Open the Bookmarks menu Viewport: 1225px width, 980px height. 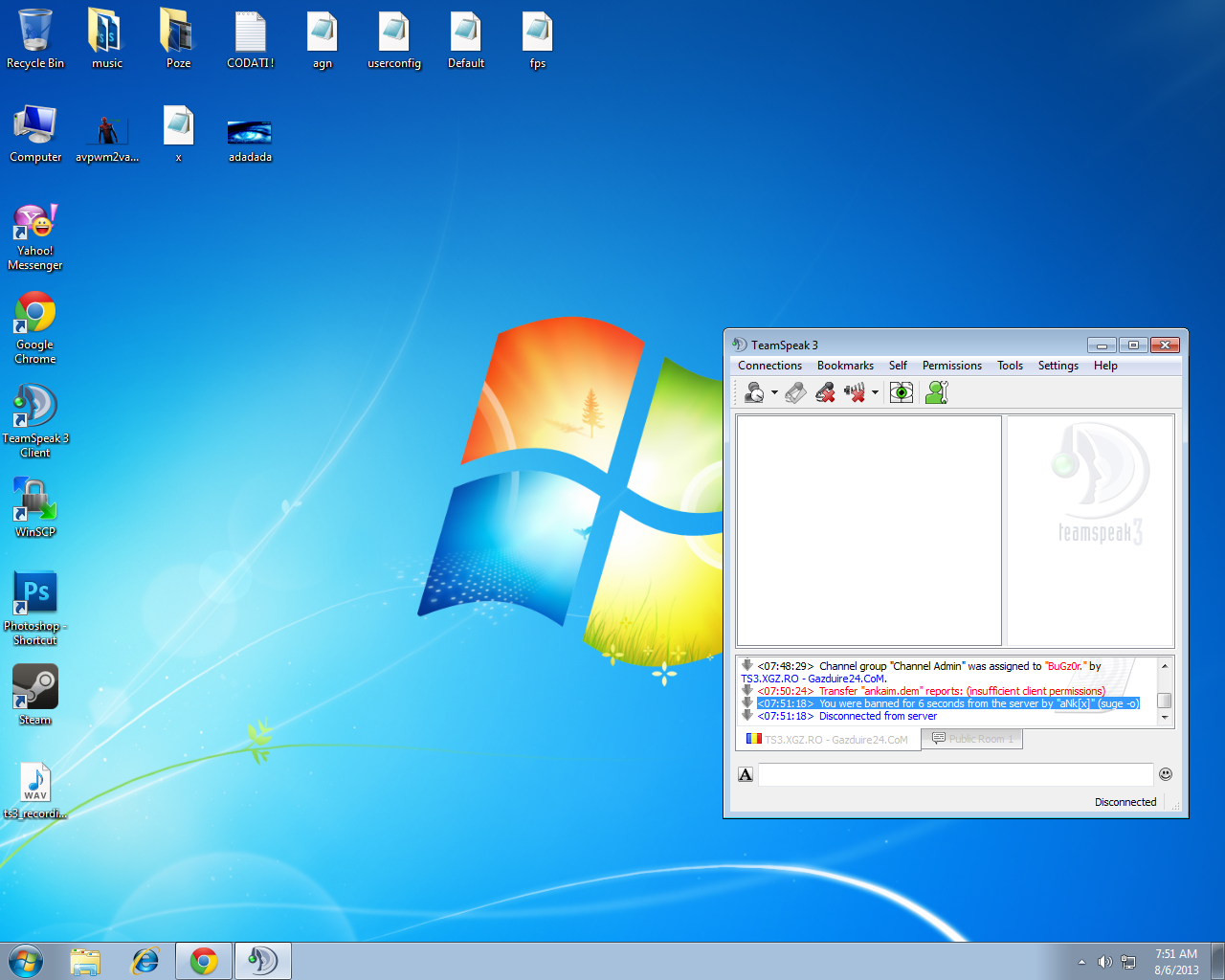click(x=845, y=366)
